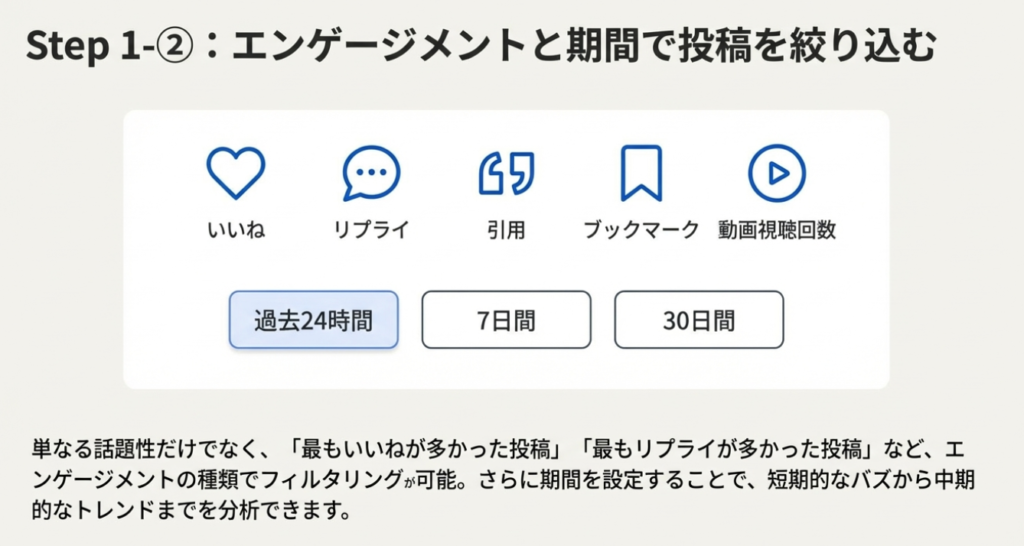Click the heart icon for いいね
The image size is (1024, 546).
pos(235,173)
